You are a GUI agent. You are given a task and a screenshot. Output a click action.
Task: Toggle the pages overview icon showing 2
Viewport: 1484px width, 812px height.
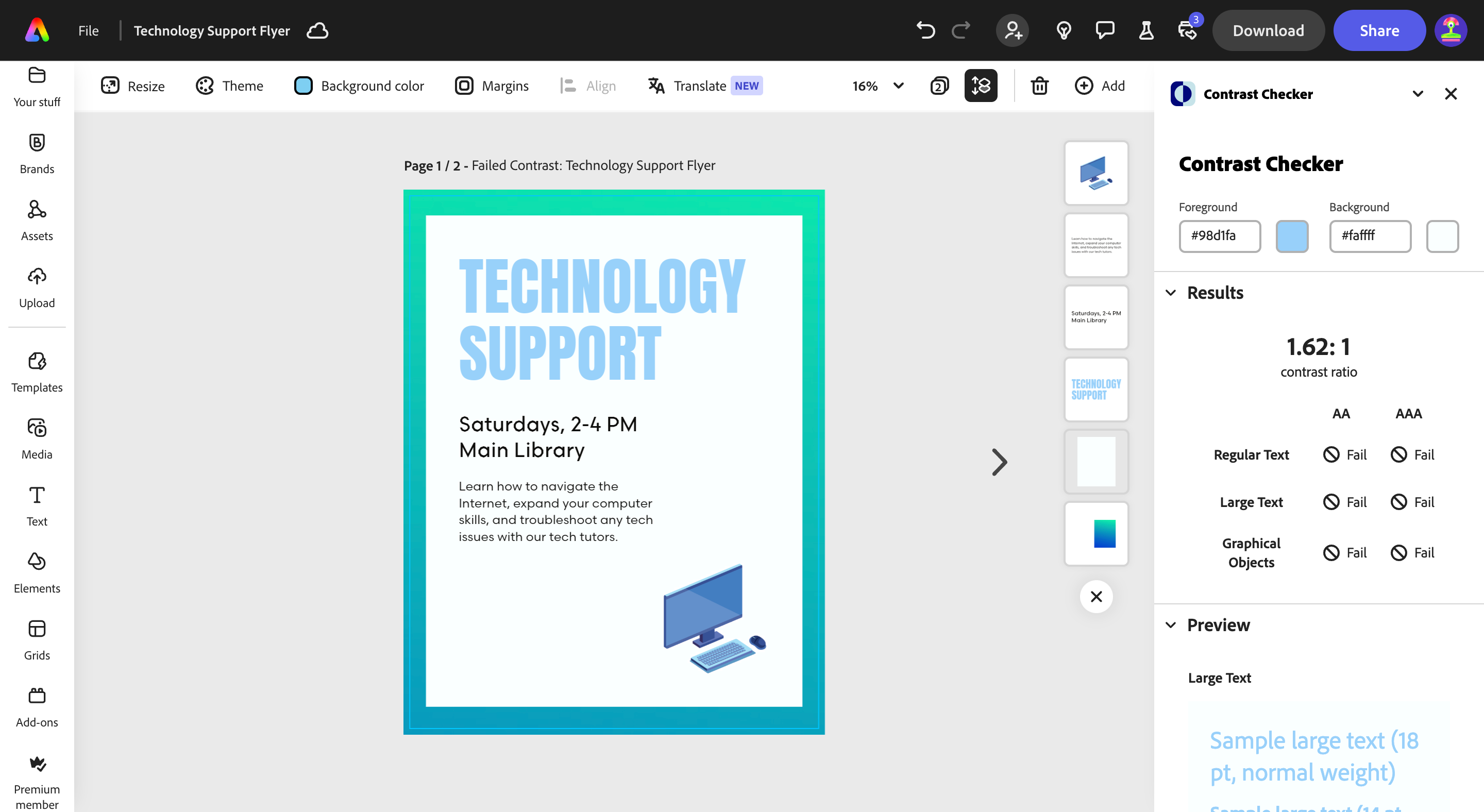coord(939,86)
